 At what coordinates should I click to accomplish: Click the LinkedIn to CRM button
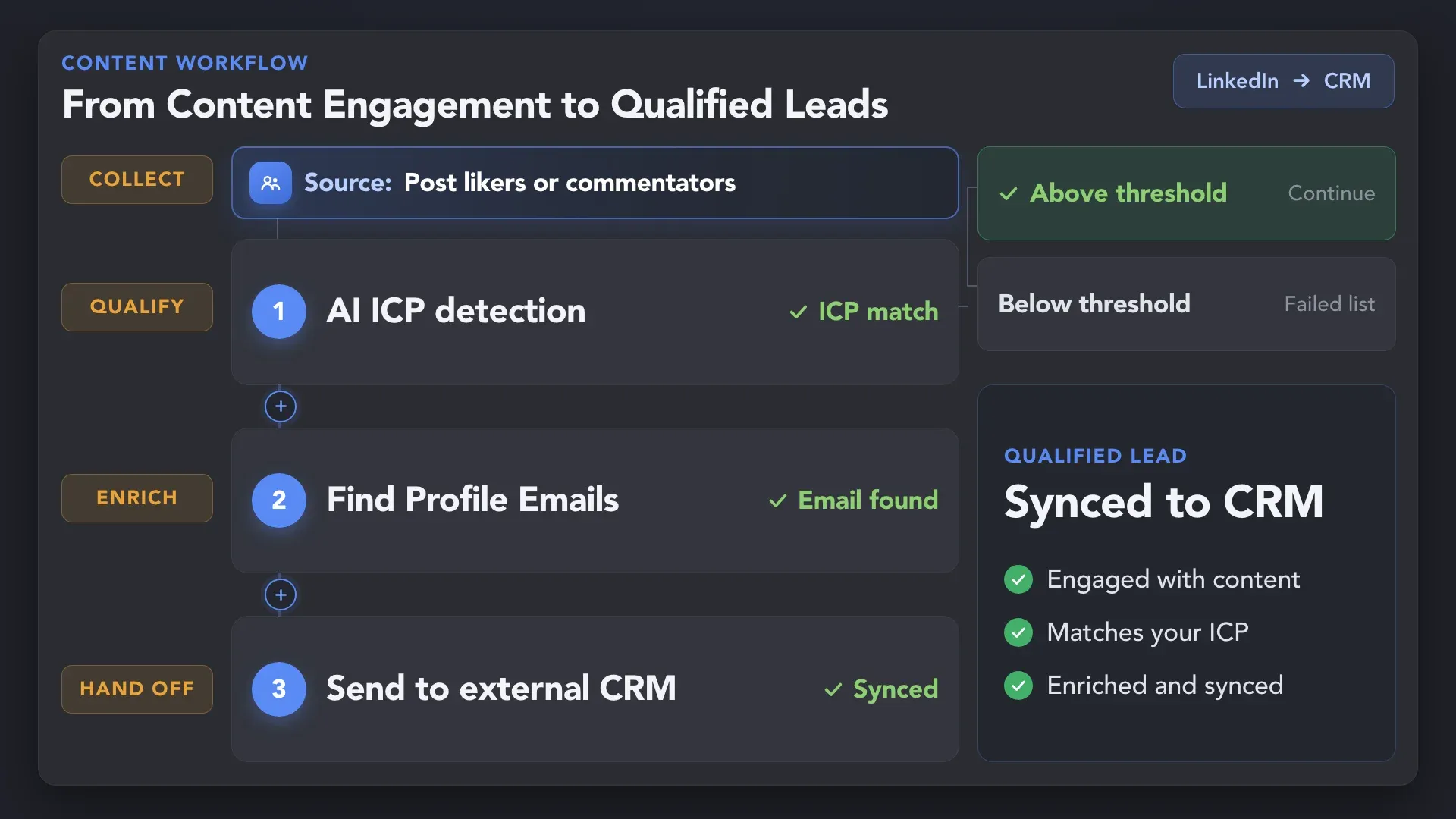click(x=1283, y=81)
